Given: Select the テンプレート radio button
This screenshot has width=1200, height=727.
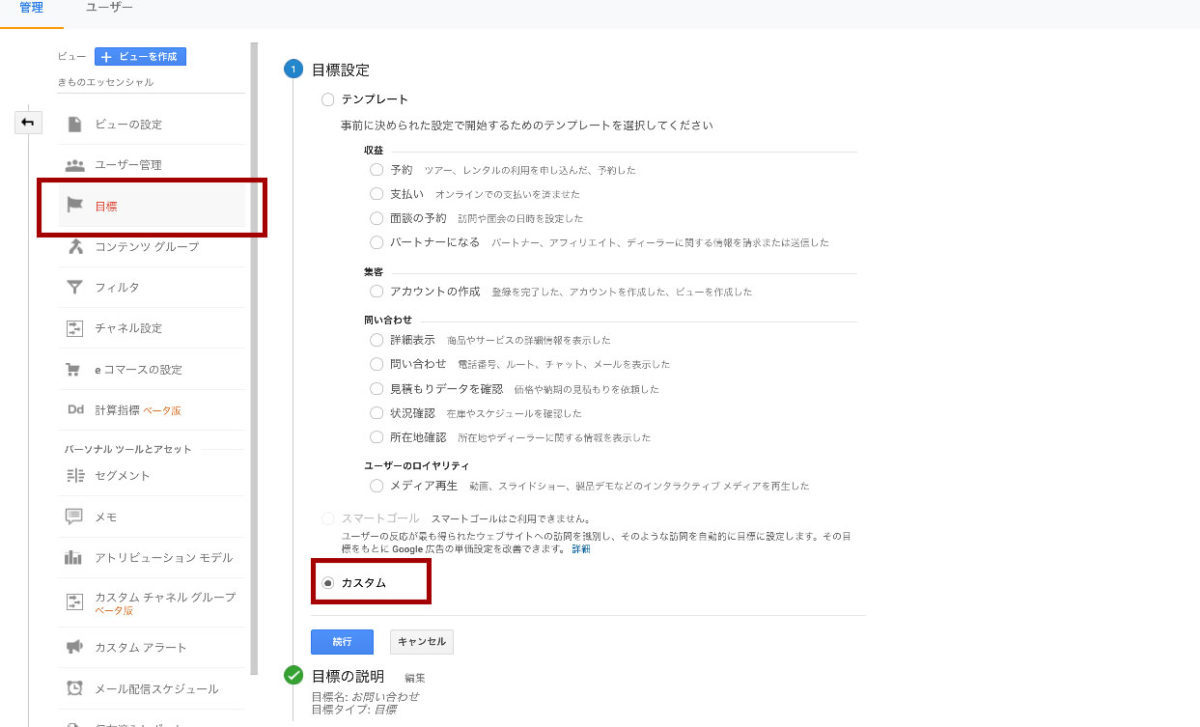Looking at the screenshot, I should [328, 100].
